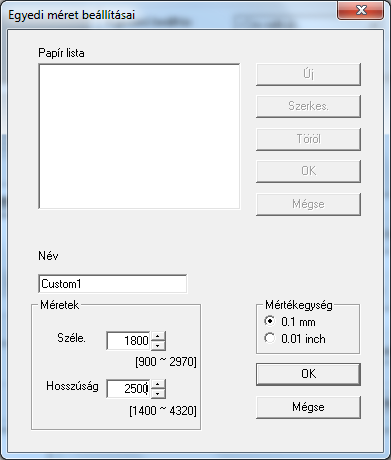
Task: Close the Egyedi méret beállításai dialog
Action: 361,11
